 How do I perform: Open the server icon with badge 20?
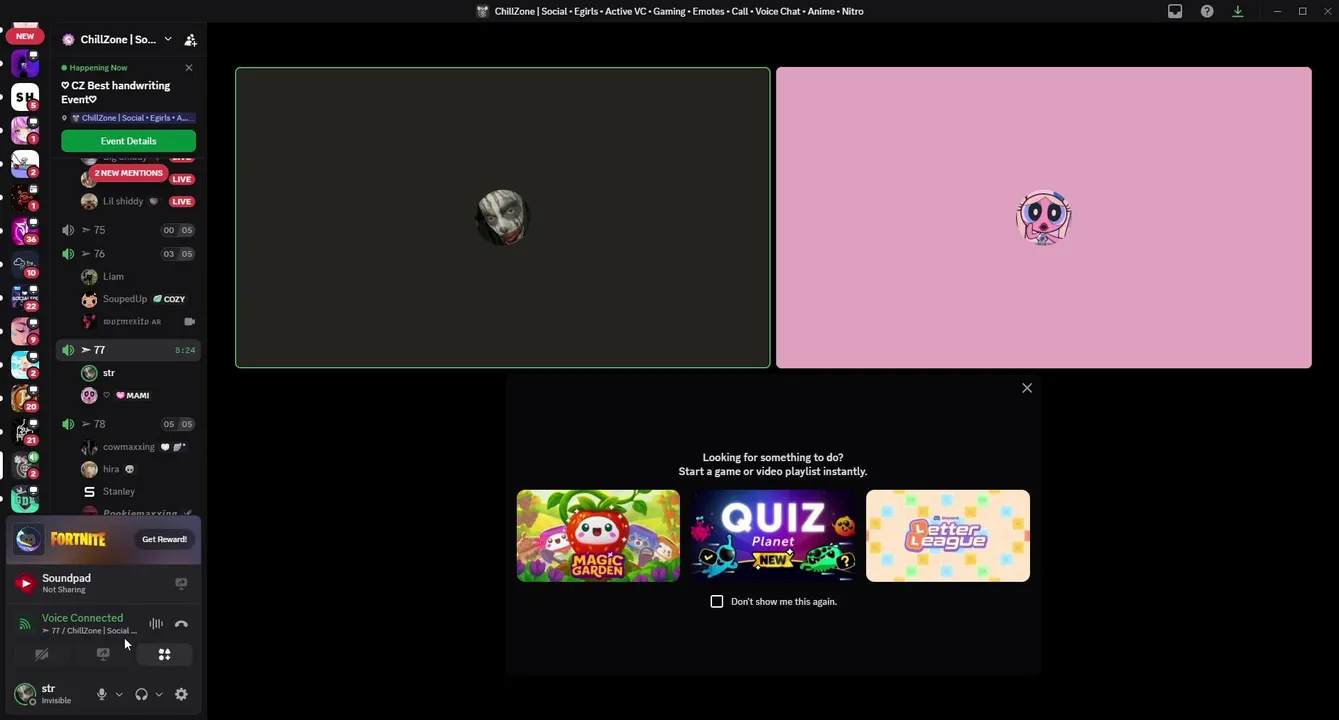[x=25, y=397]
